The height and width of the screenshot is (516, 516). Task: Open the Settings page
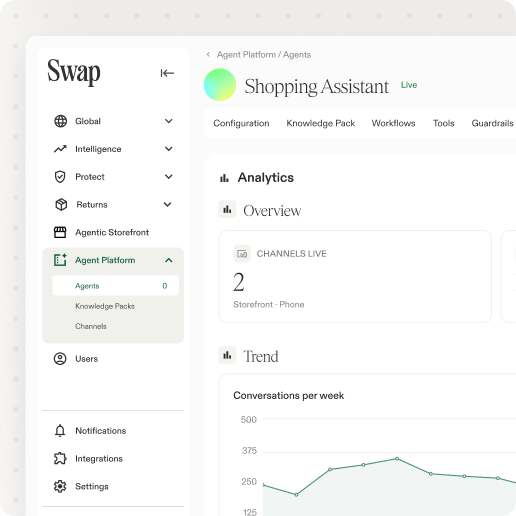coord(92,486)
